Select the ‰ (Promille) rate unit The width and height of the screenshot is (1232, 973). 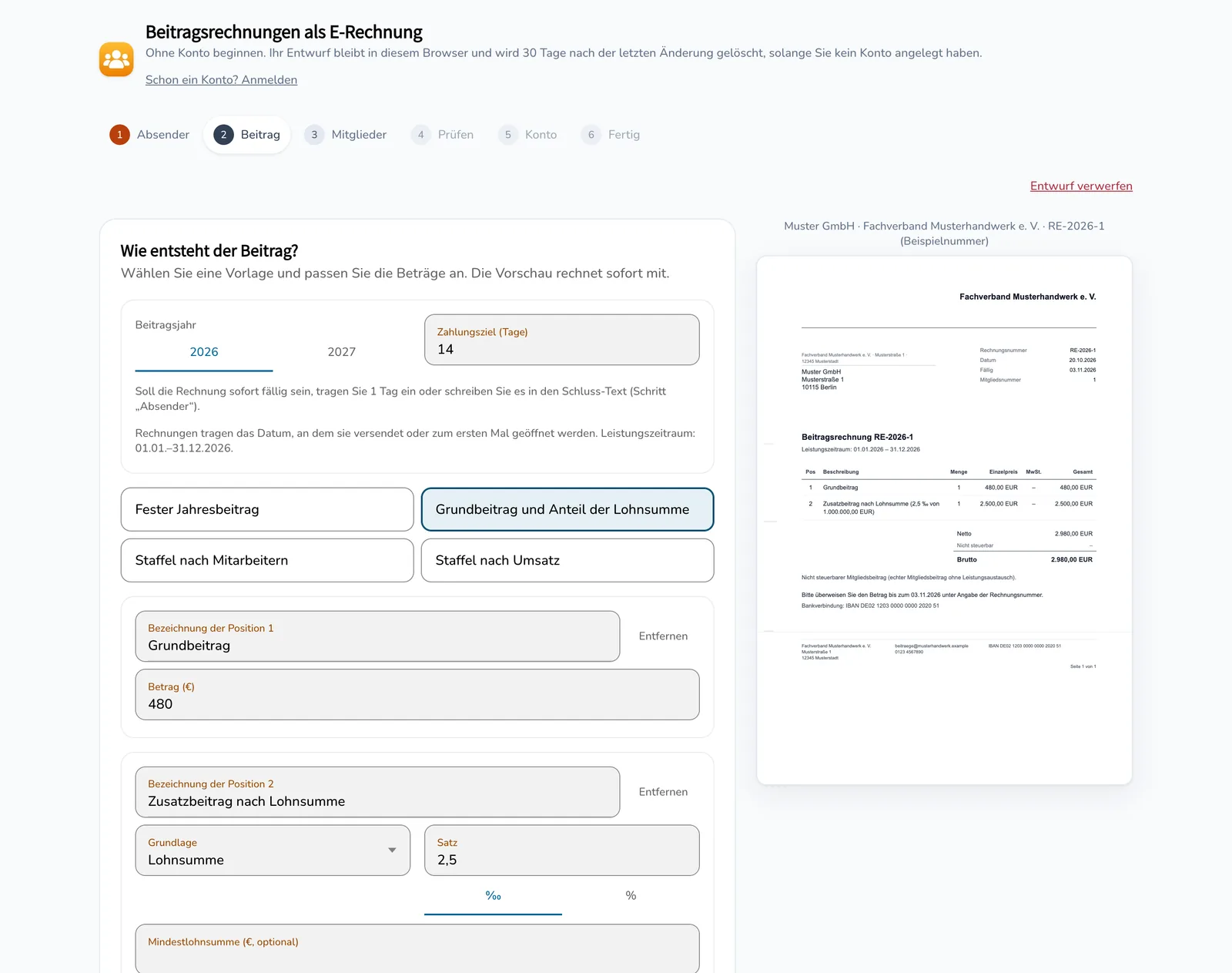493,896
